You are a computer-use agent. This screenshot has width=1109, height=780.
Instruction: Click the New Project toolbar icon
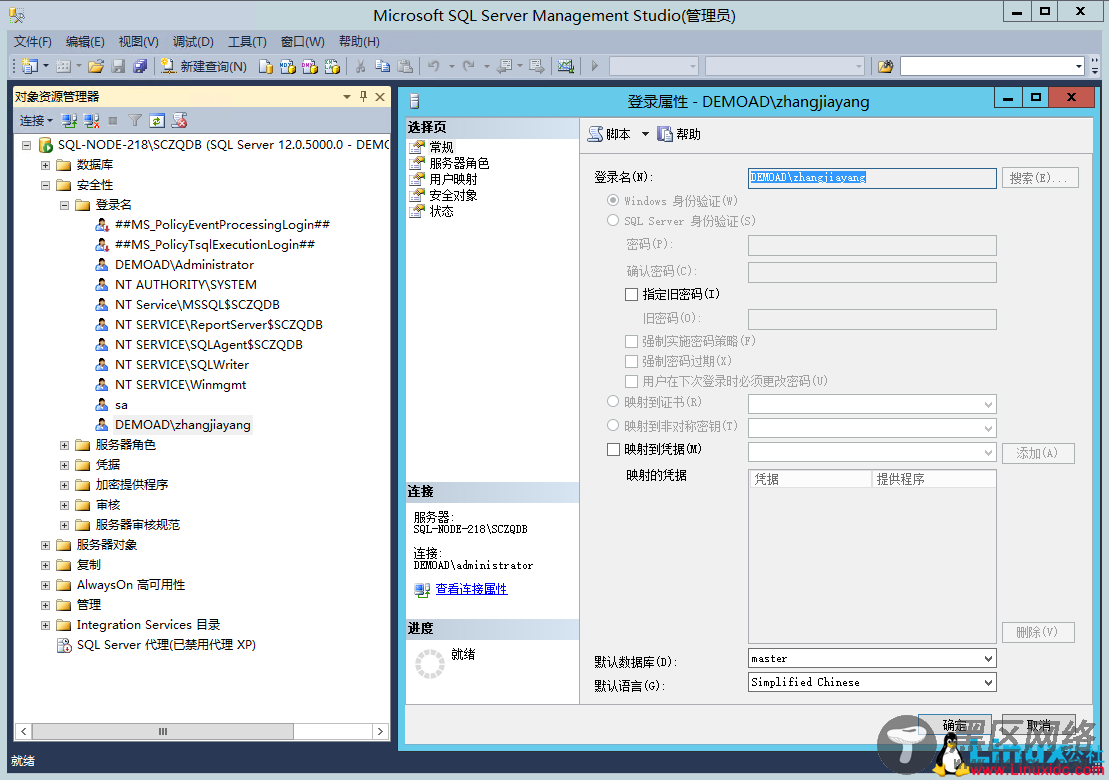click(x=30, y=66)
